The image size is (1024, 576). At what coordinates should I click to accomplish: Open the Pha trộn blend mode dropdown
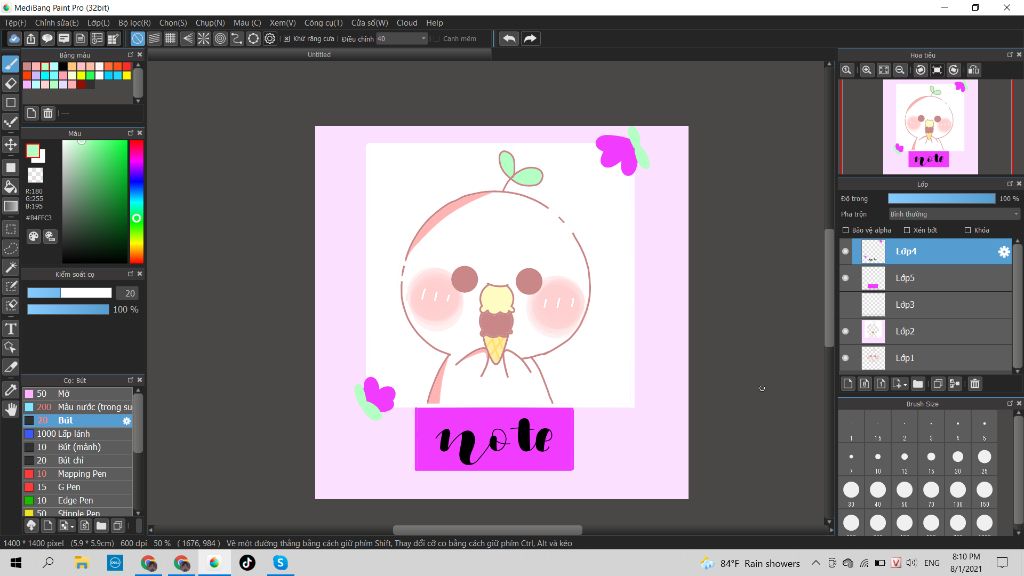[953, 214]
